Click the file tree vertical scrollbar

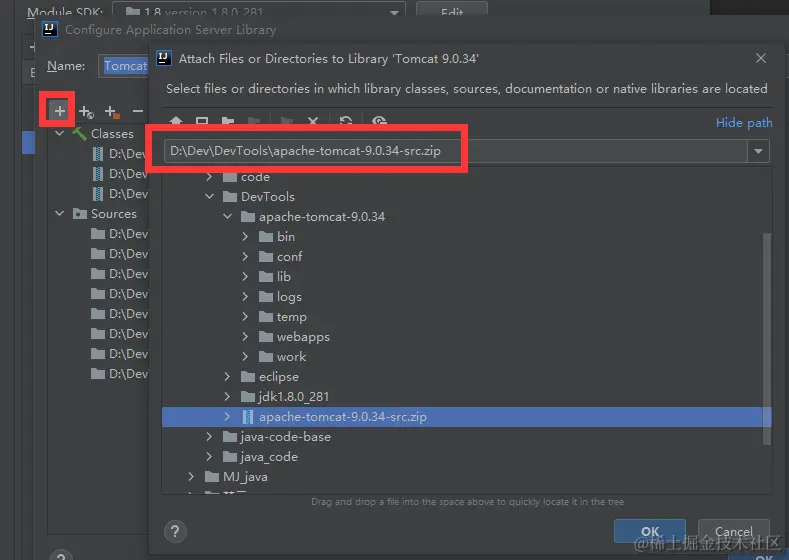click(767, 339)
